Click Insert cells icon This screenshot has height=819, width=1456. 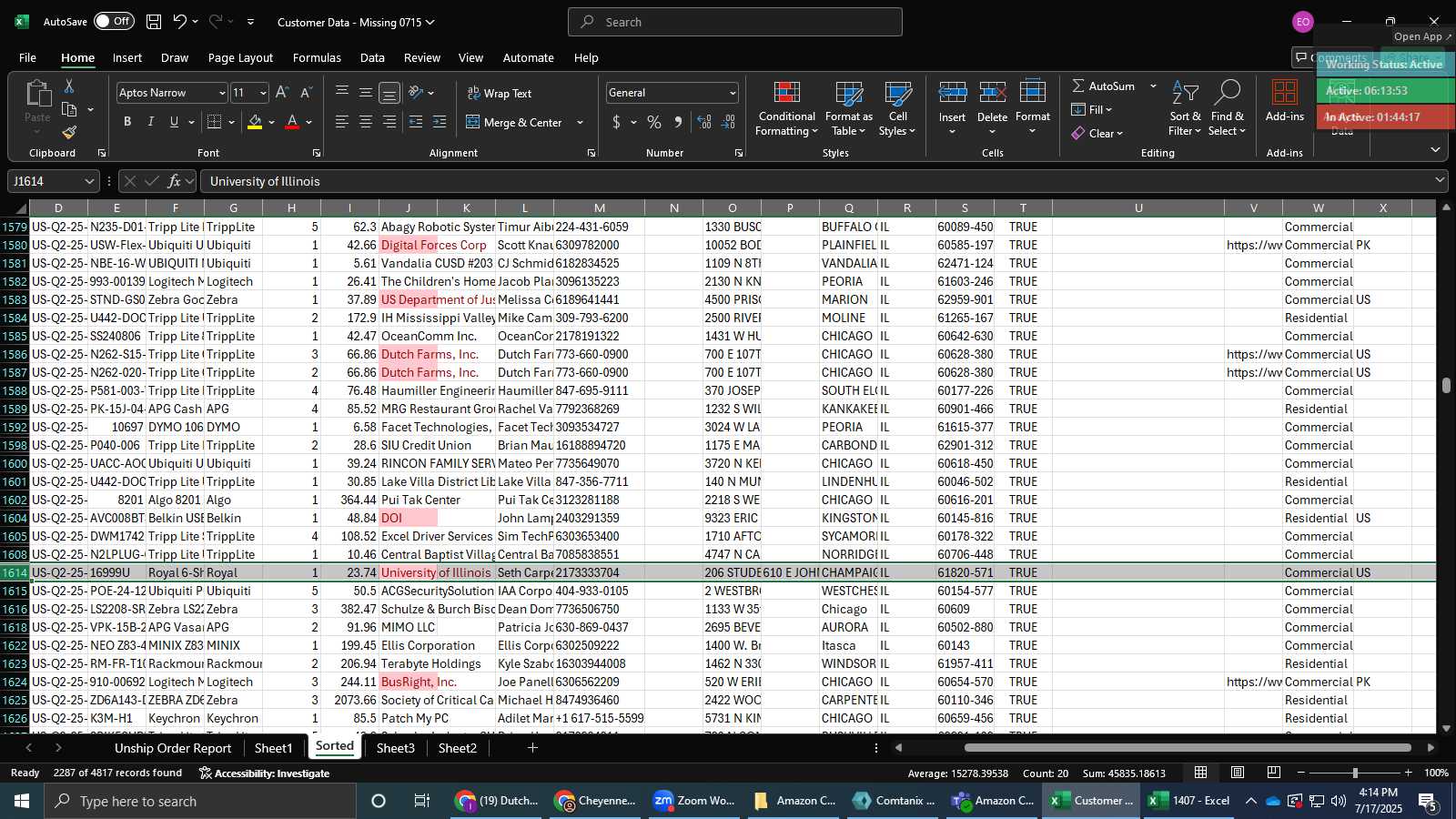953,94
